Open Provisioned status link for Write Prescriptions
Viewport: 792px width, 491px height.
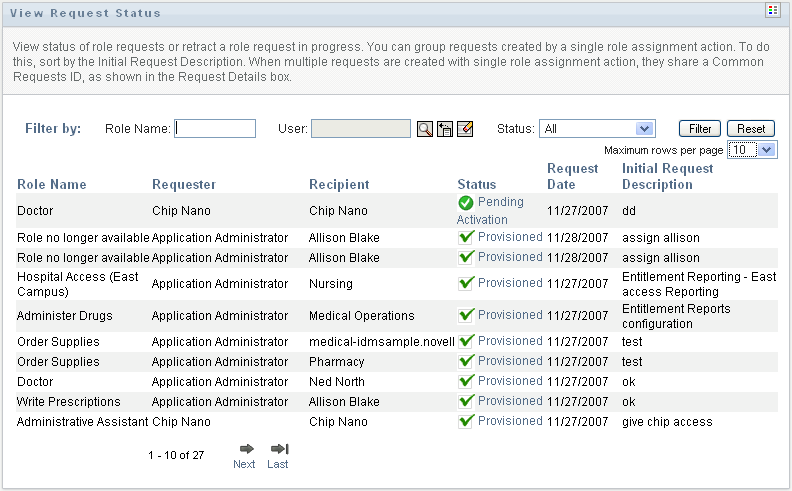coord(510,401)
